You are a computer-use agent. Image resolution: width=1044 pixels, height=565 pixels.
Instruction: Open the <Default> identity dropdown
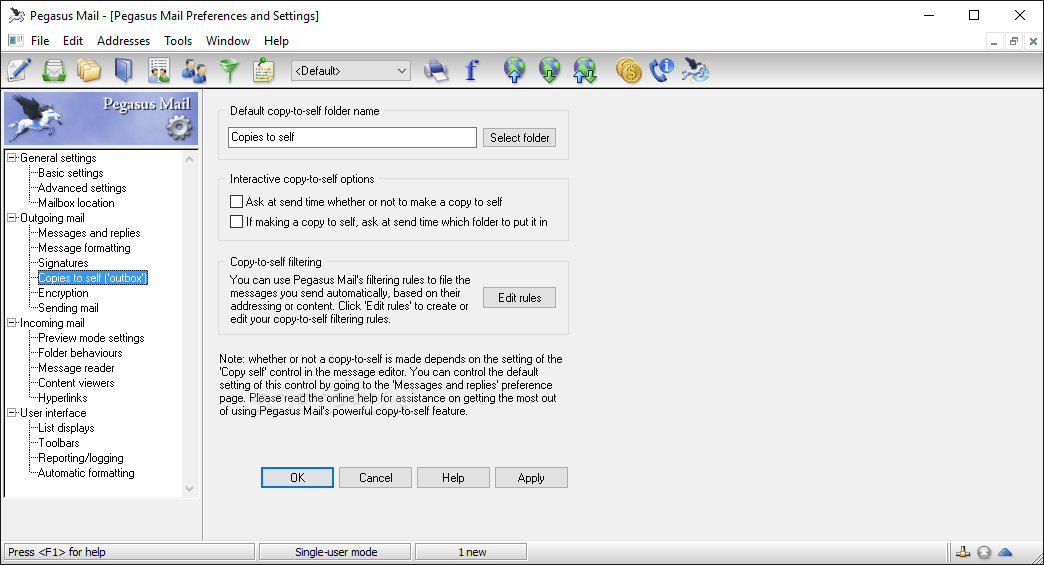pos(351,71)
